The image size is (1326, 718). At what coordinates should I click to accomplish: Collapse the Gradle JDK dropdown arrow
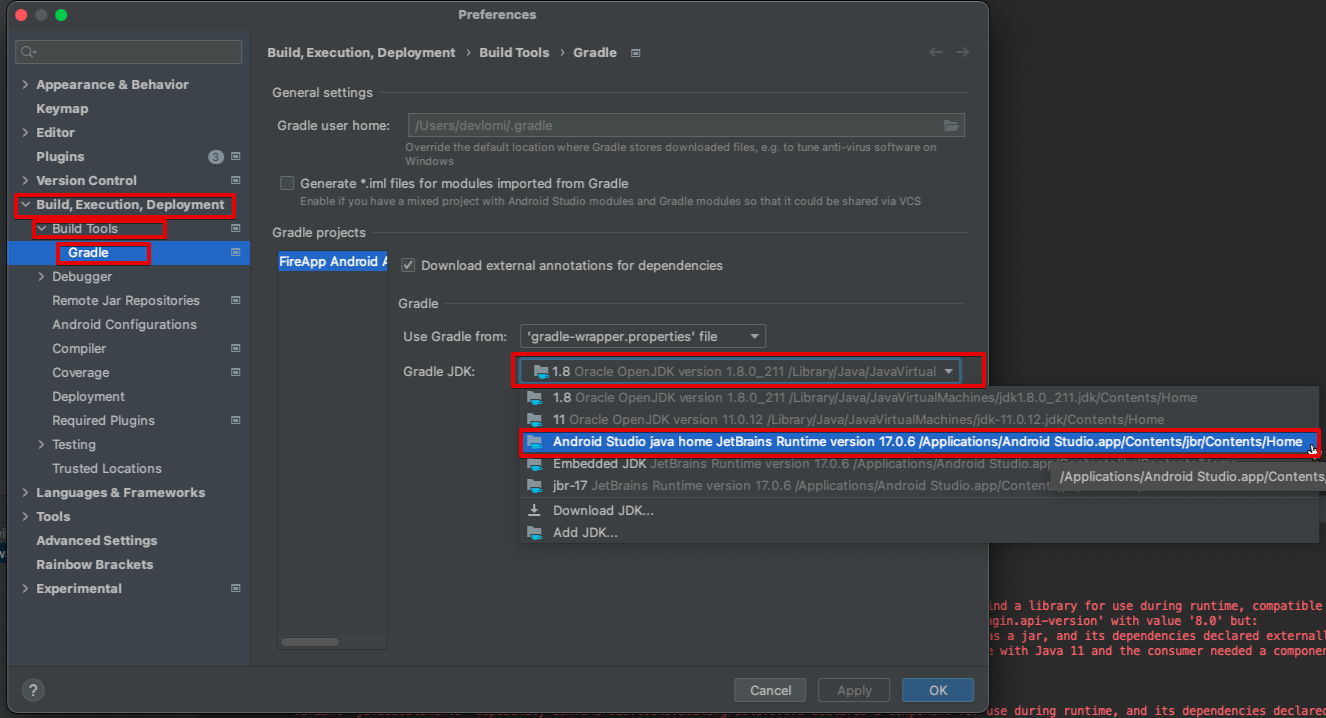[948, 372]
